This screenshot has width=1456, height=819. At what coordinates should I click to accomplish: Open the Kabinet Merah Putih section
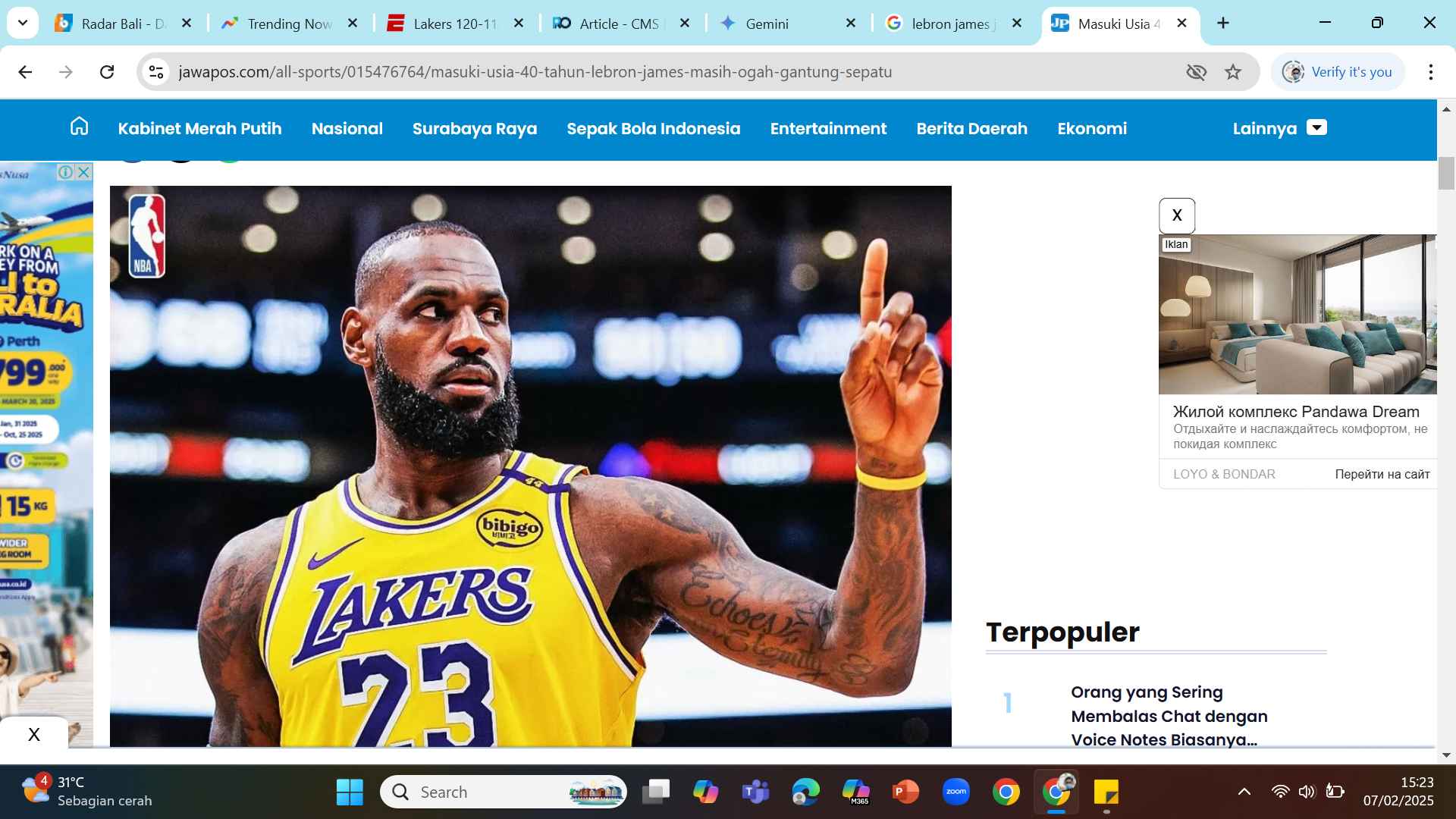199,129
